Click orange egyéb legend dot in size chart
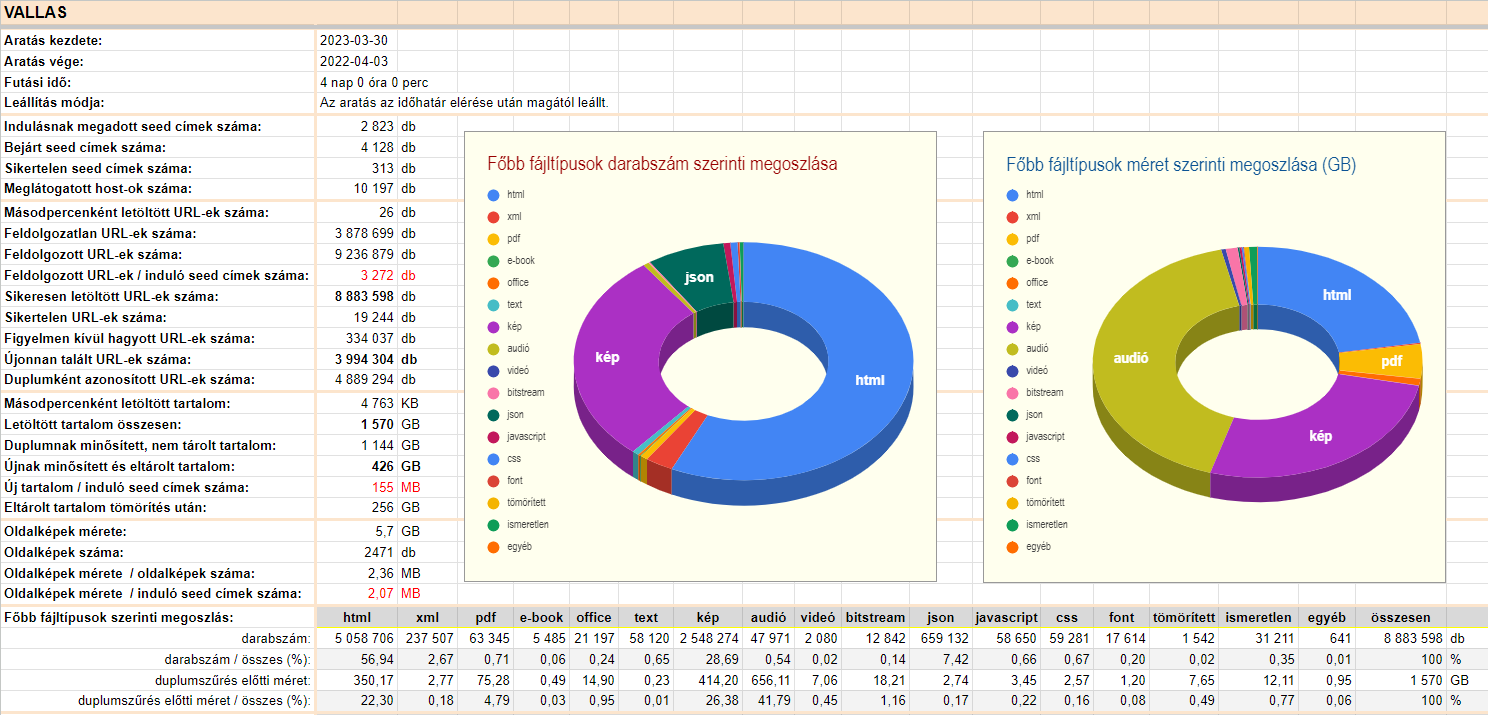The height and width of the screenshot is (715, 1488). [1013, 547]
